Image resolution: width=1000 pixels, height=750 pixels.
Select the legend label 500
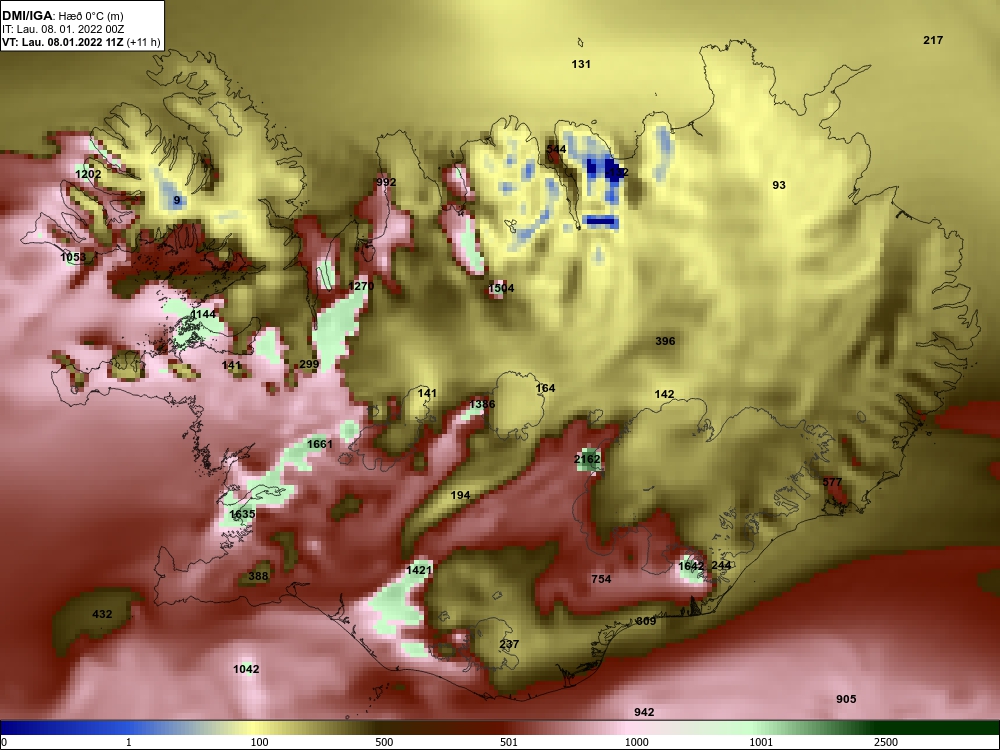[x=384, y=742]
